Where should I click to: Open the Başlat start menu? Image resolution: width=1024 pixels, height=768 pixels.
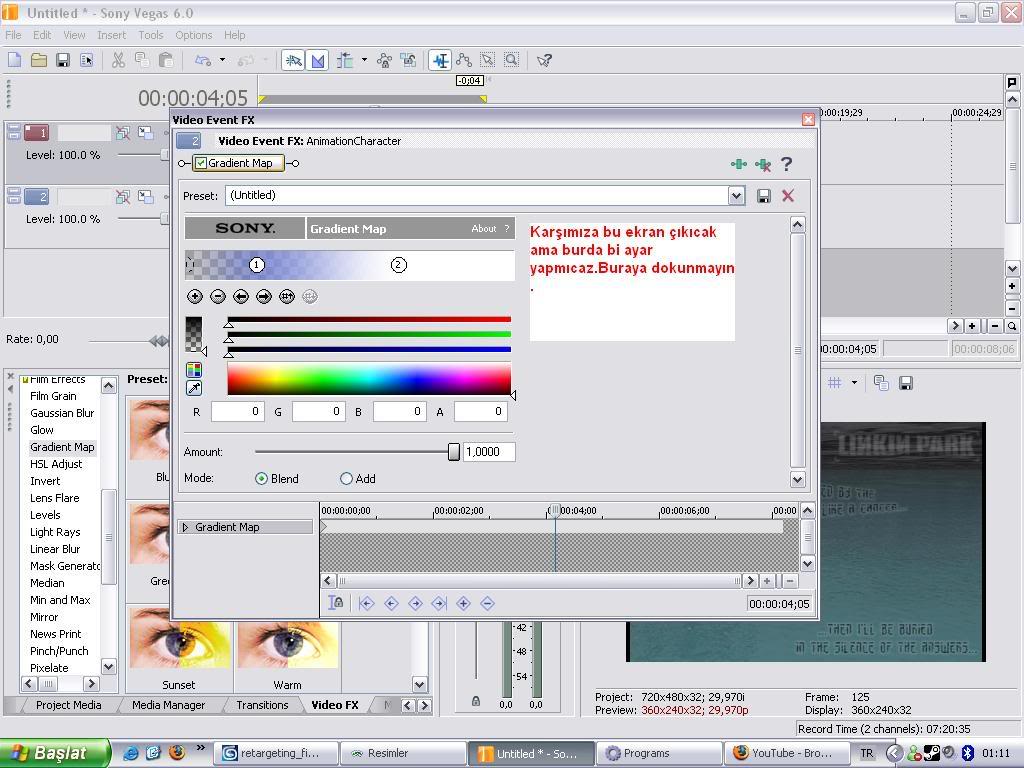click(x=54, y=753)
